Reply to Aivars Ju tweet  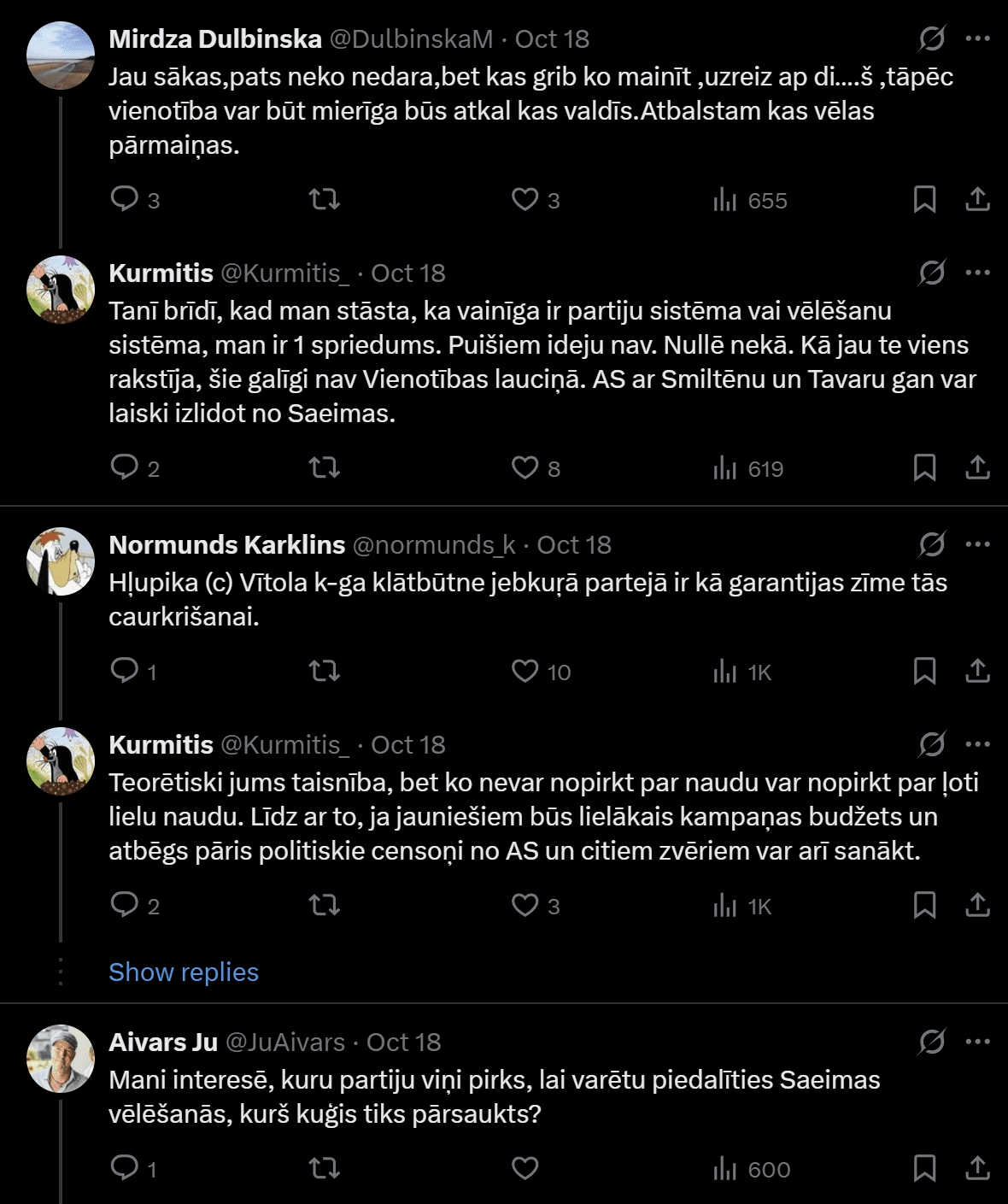tap(125, 1168)
